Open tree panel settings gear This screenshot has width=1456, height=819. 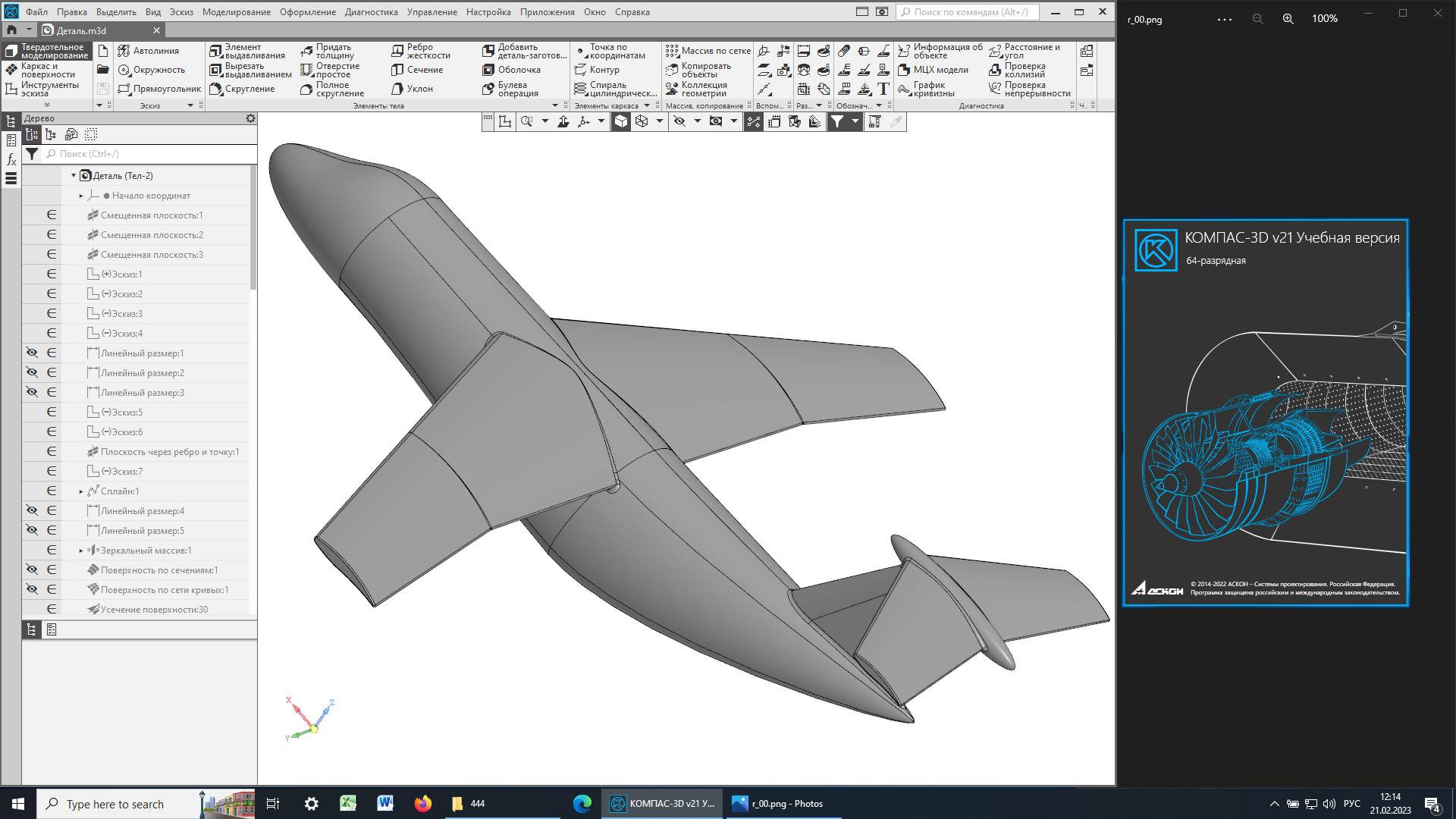coord(250,118)
